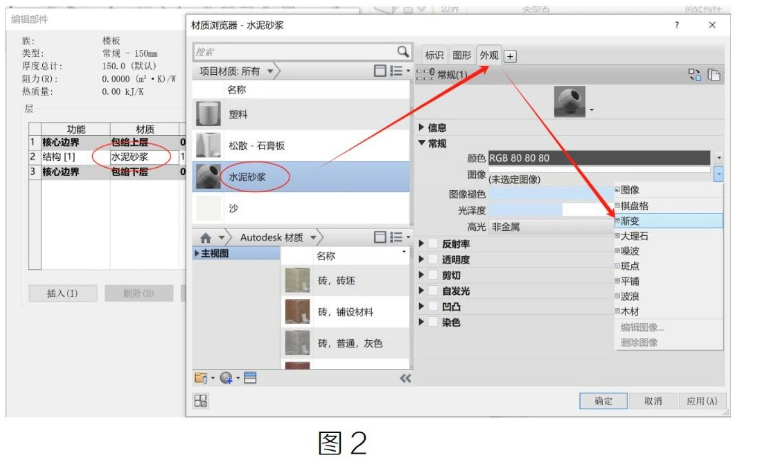Screen dimensions: 760x464
Task: Expand the 信息 section
Action: point(422,127)
